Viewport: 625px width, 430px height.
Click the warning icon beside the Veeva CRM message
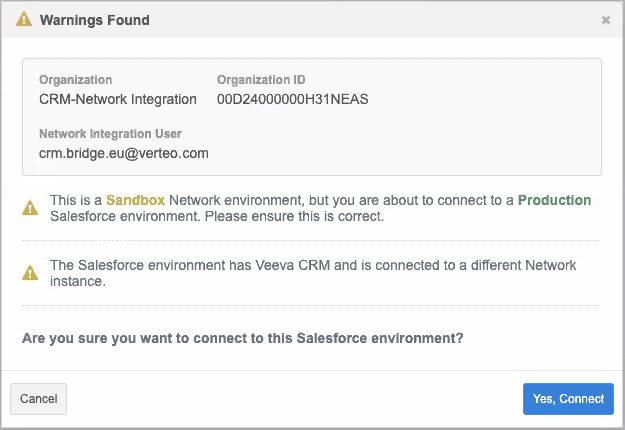pos(31,273)
